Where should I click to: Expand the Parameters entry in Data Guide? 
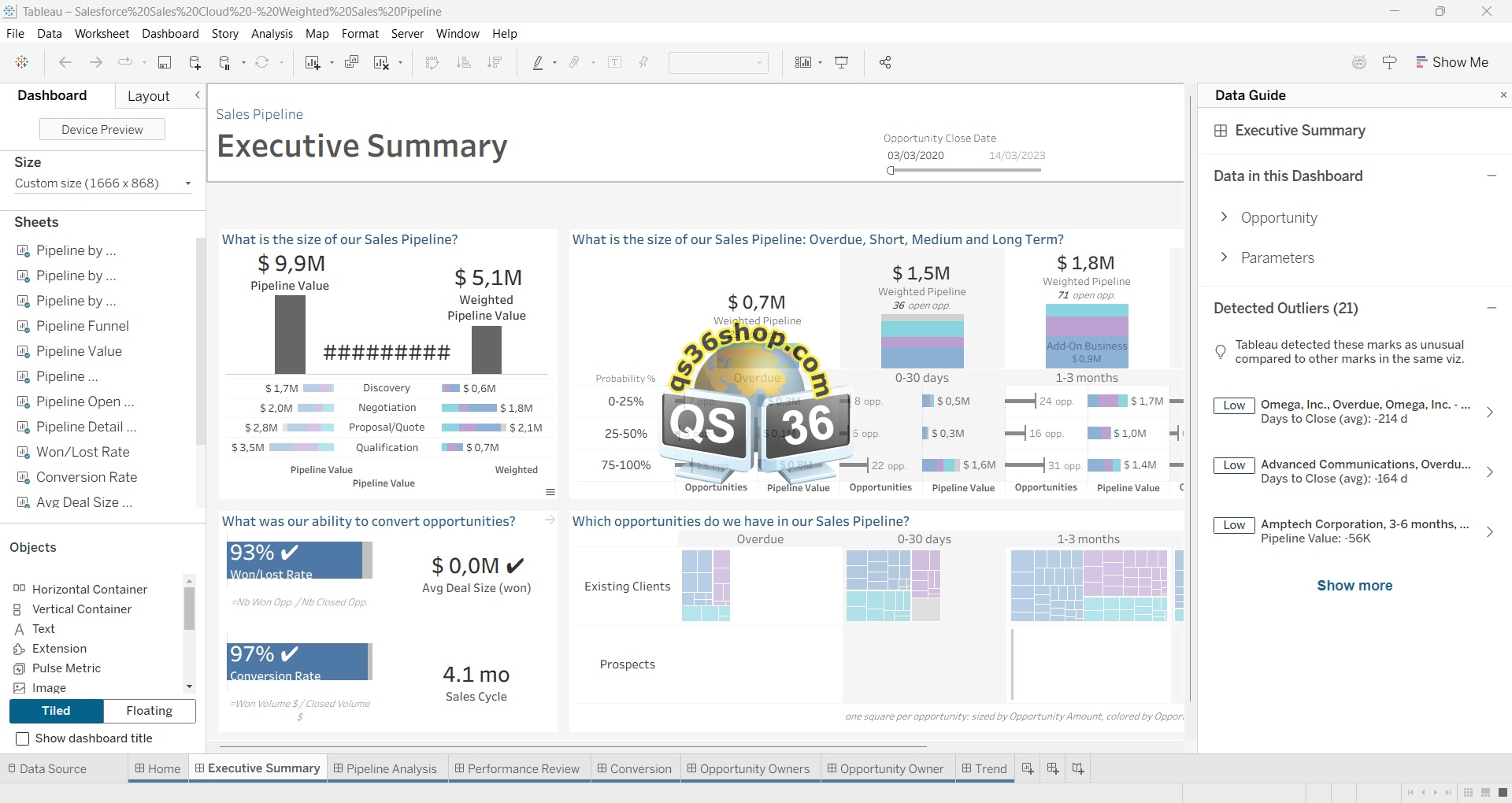click(1224, 257)
